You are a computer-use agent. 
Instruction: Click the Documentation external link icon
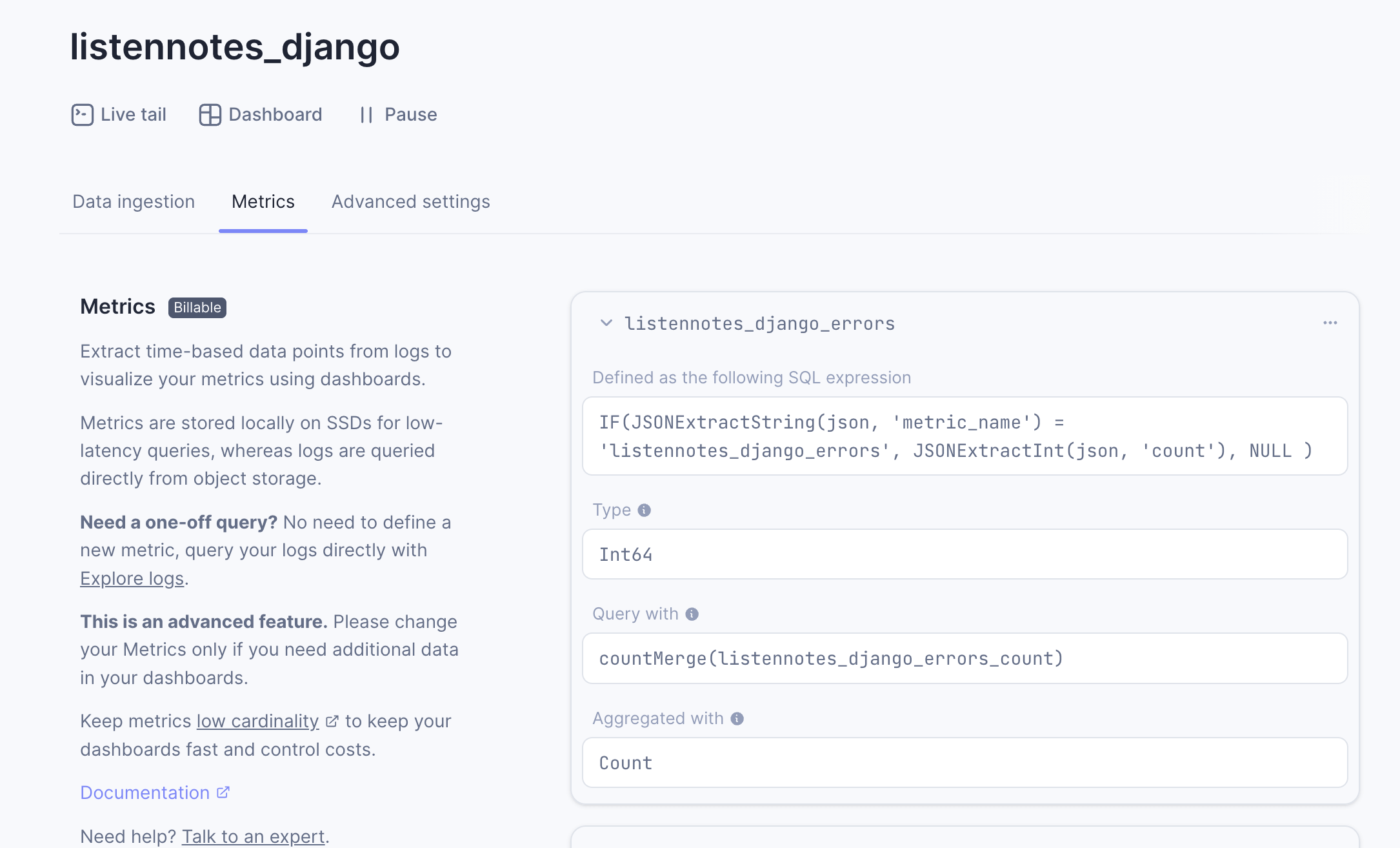point(223,792)
